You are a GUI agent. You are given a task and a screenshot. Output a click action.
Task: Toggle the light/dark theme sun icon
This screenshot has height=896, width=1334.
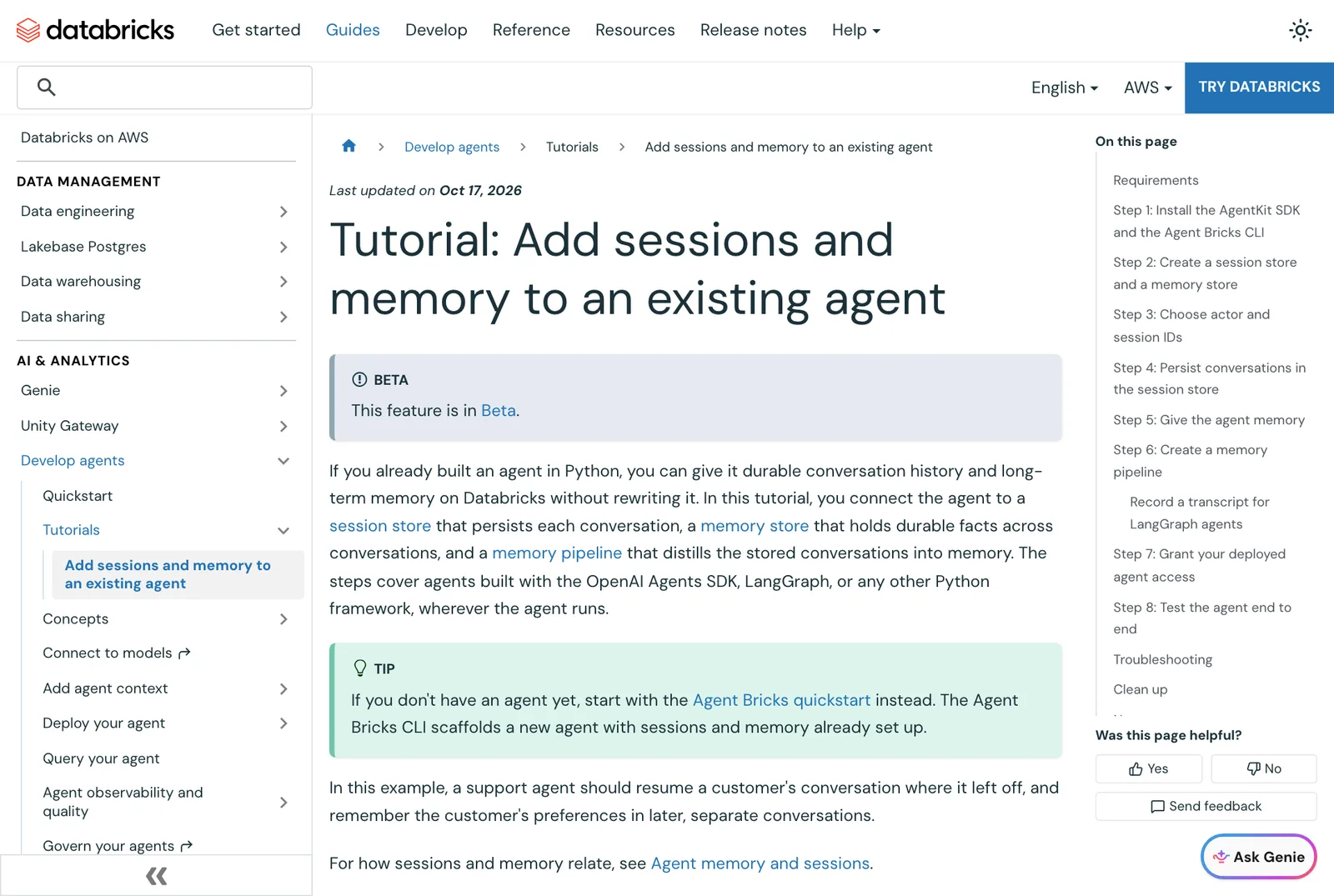[1300, 30]
